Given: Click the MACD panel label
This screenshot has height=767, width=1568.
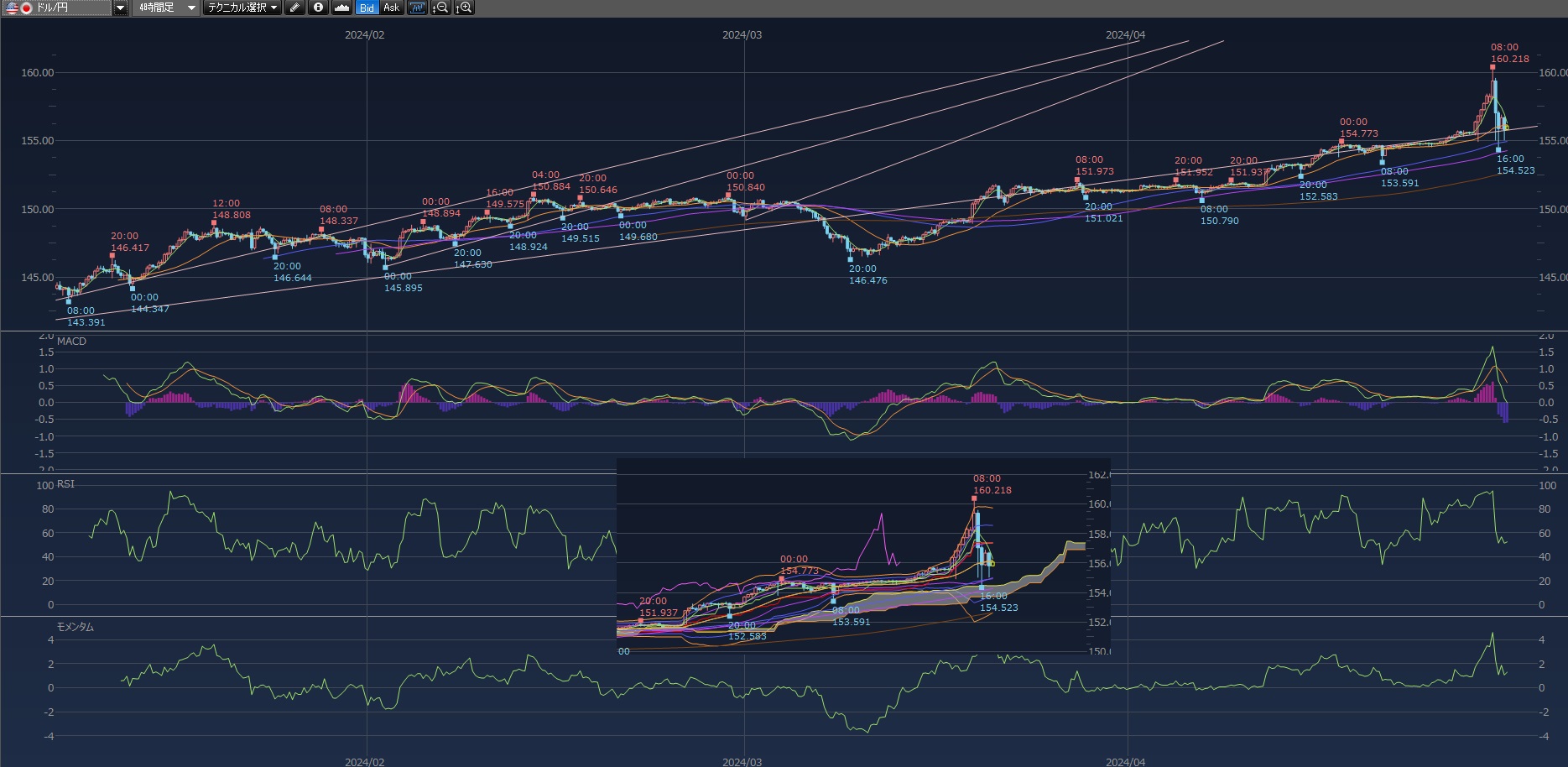Looking at the screenshot, I should coord(71,342).
